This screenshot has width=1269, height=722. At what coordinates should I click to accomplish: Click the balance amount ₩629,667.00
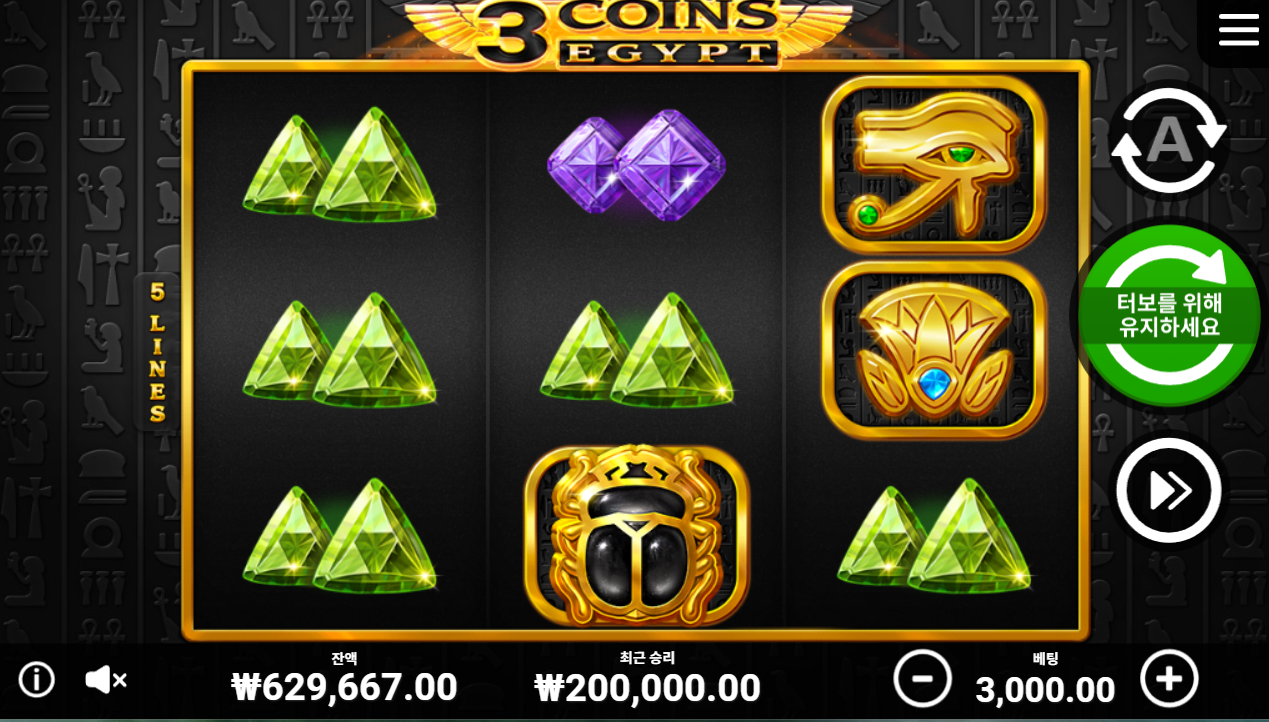[x=344, y=688]
